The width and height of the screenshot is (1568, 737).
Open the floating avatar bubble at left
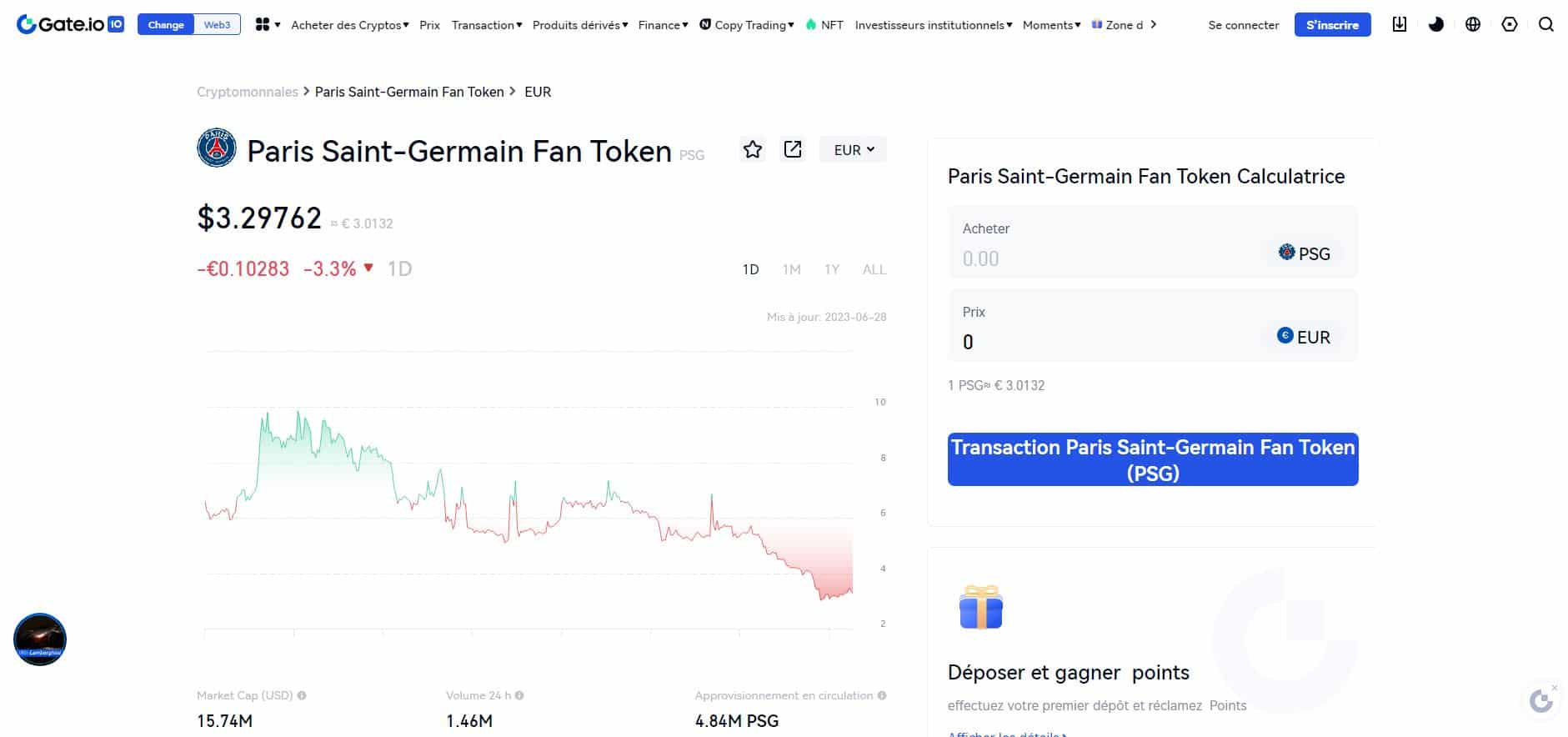pyautogui.click(x=40, y=639)
